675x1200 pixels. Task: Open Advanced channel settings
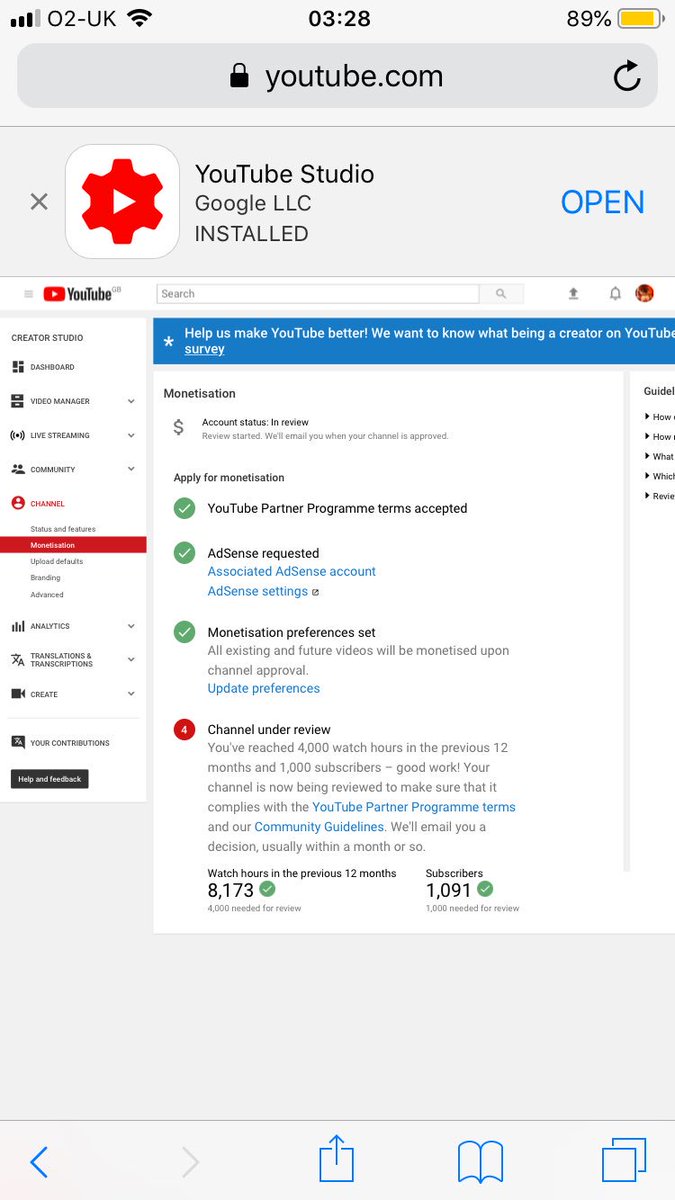pos(47,595)
